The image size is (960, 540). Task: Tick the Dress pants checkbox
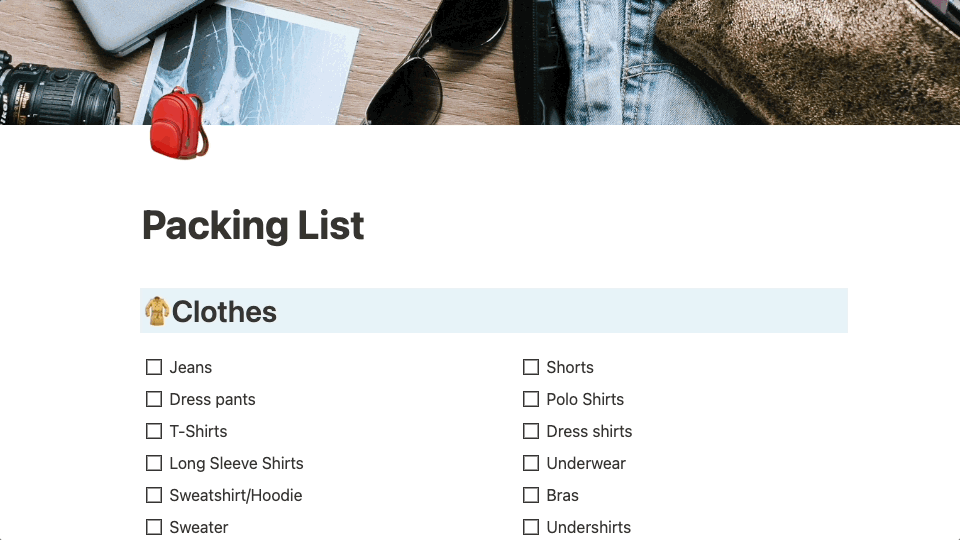154,399
